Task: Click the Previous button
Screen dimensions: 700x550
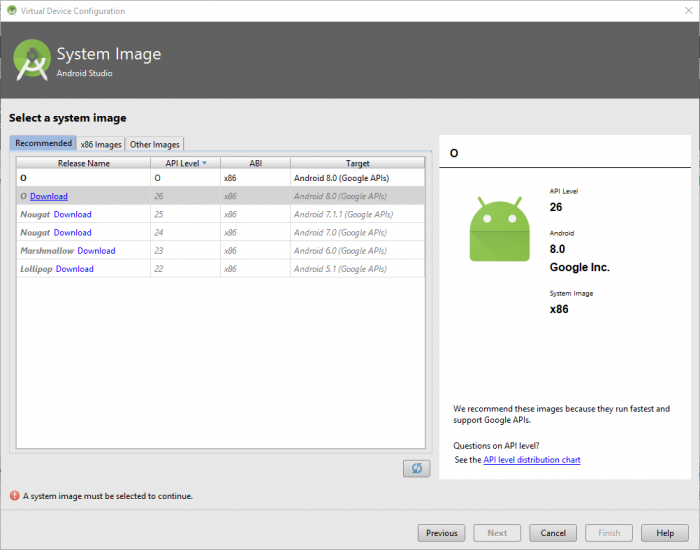Action: point(442,533)
